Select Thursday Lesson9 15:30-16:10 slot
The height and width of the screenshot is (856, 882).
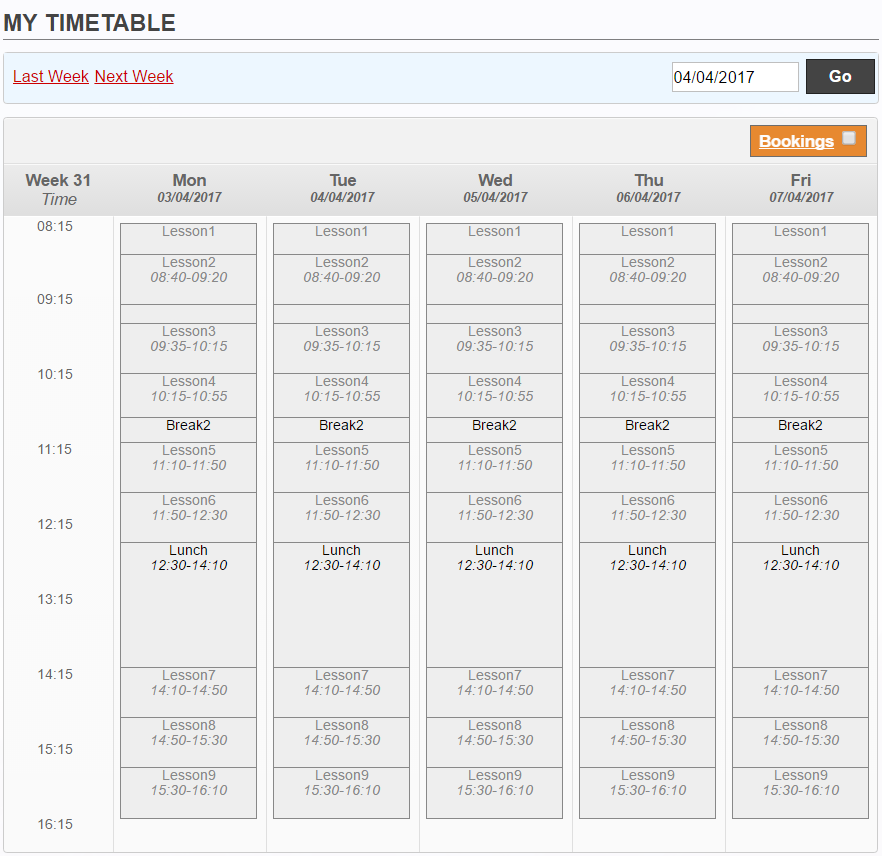click(647, 793)
